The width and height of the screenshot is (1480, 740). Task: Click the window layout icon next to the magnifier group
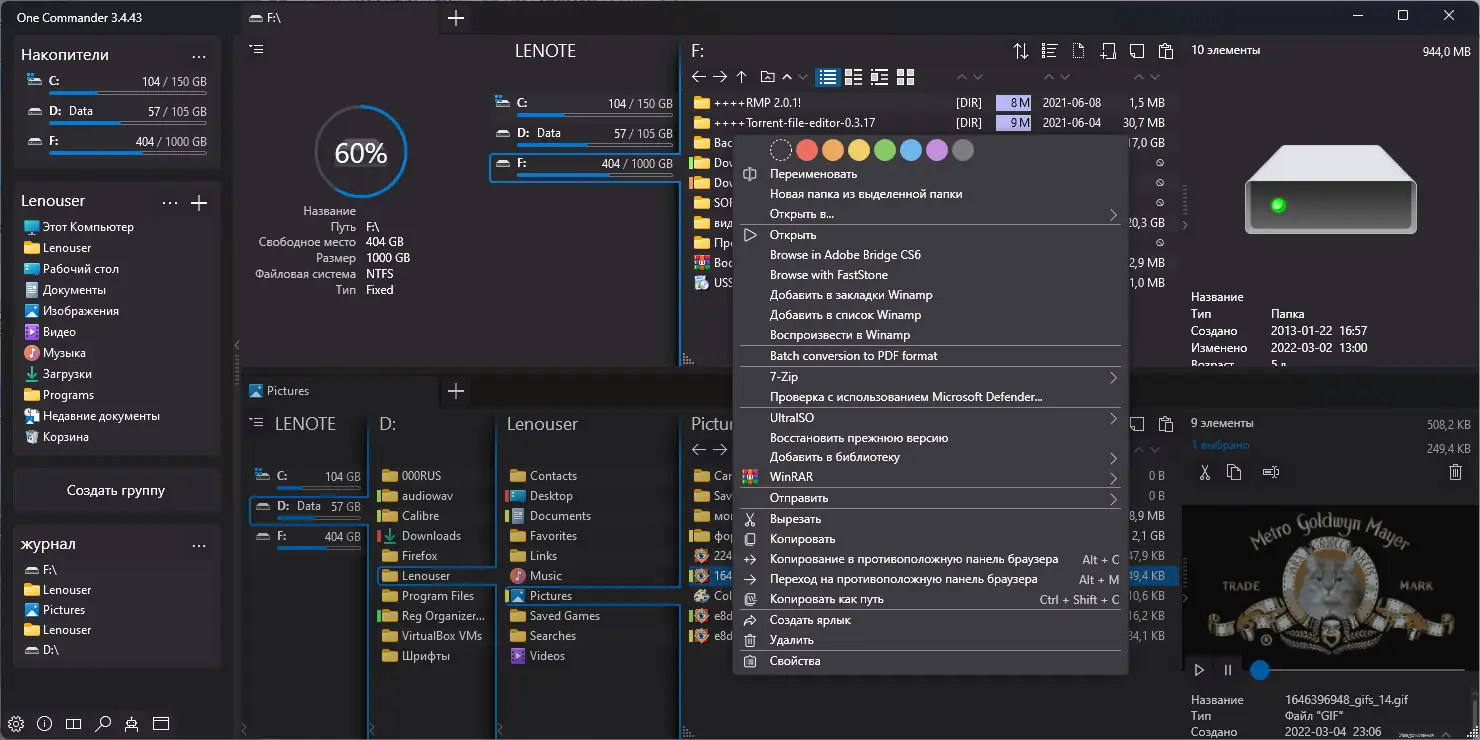click(162, 723)
